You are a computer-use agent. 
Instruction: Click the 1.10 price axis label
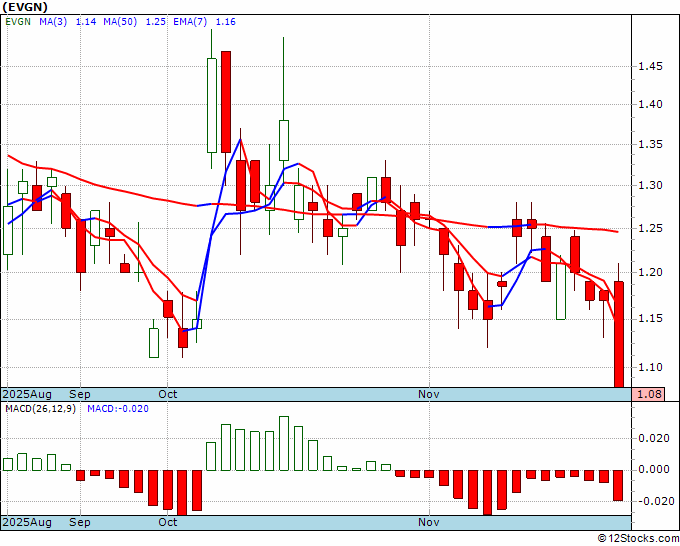click(650, 367)
